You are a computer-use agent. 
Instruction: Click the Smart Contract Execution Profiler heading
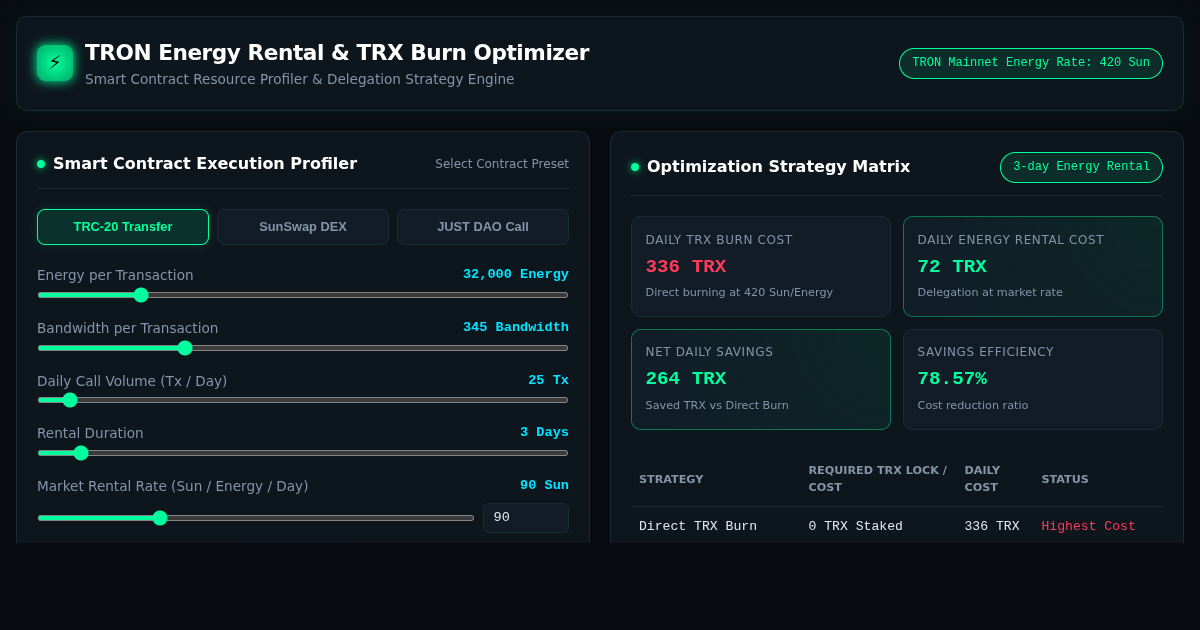coord(205,164)
